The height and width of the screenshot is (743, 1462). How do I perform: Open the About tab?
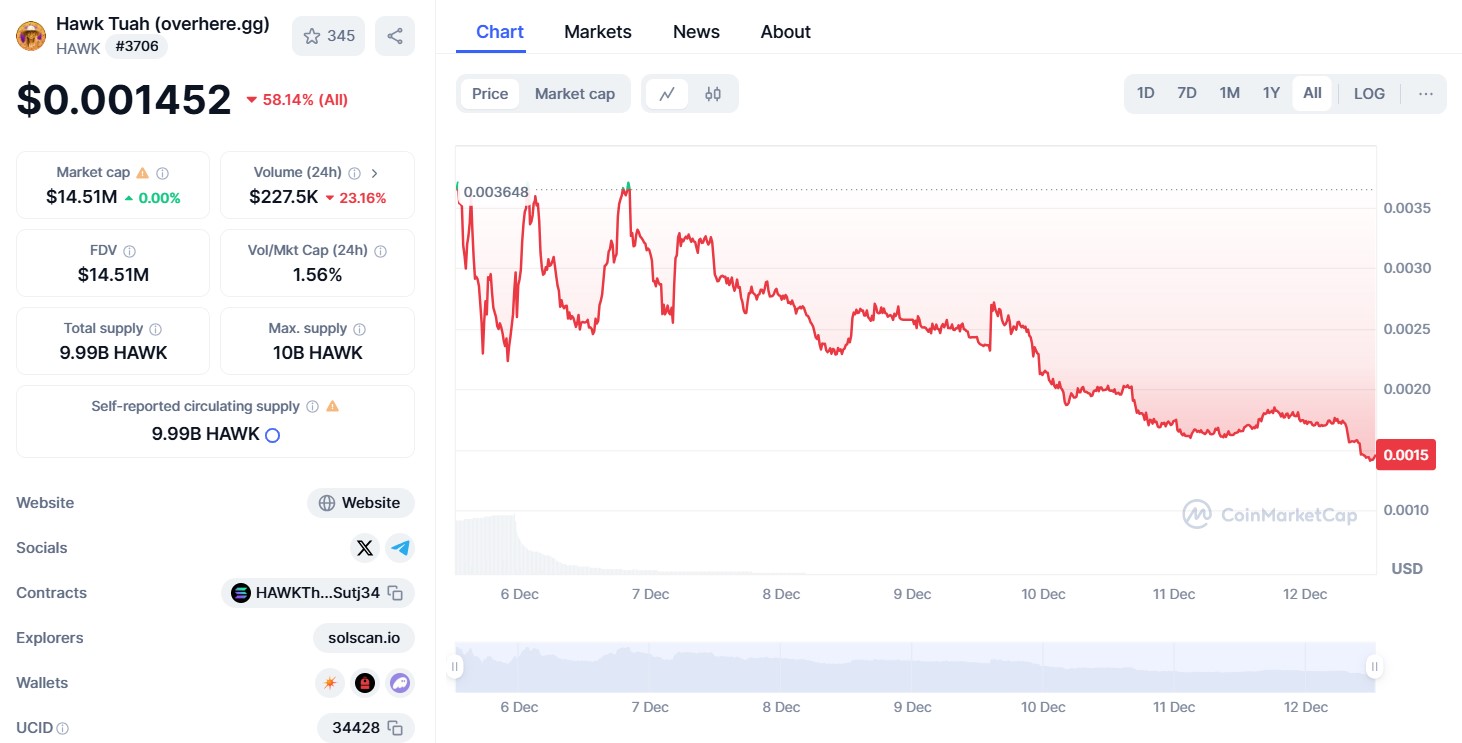pos(786,32)
